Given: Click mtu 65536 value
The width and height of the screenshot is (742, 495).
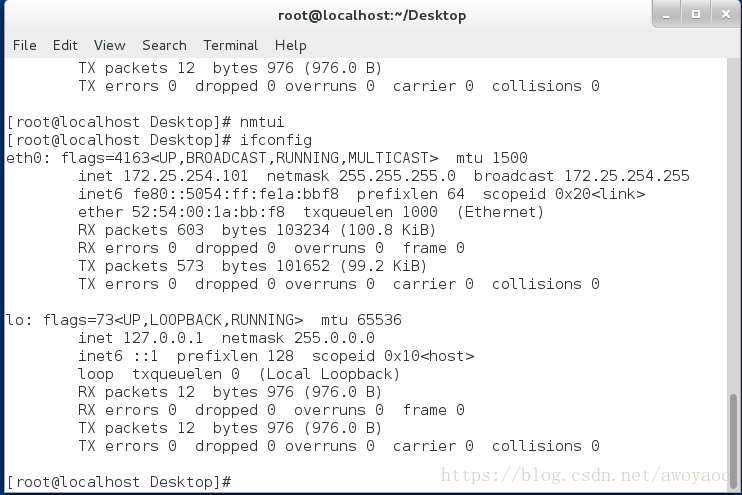Looking at the screenshot, I should (361, 320).
